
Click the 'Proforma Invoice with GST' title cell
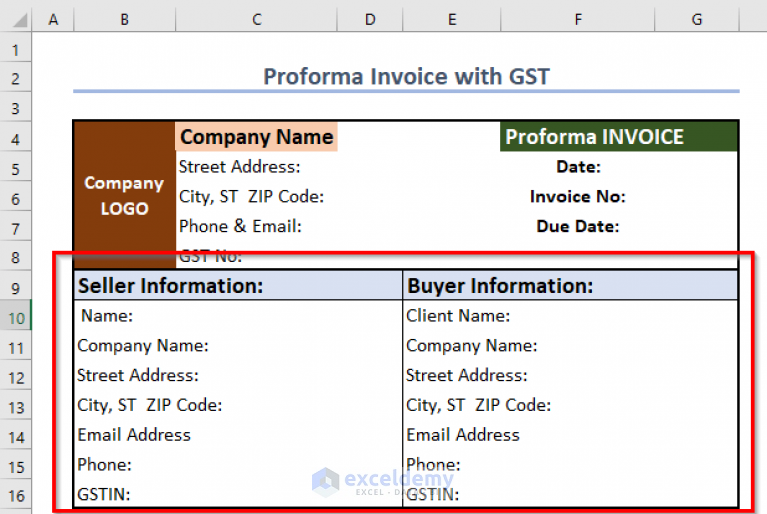(x=406, y=77)
